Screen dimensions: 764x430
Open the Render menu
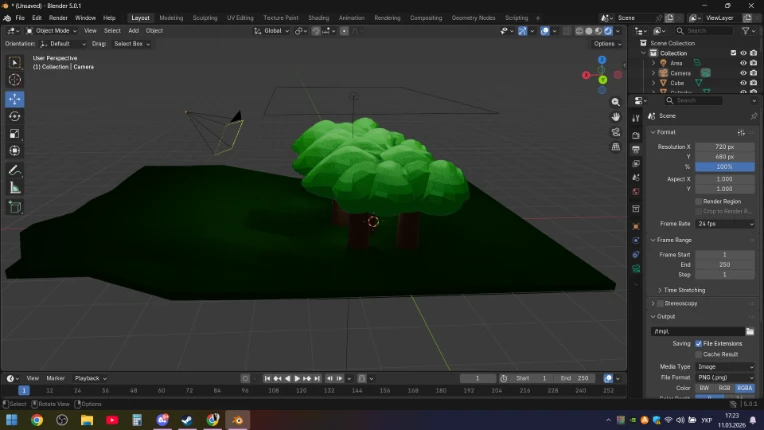(58, 18)
